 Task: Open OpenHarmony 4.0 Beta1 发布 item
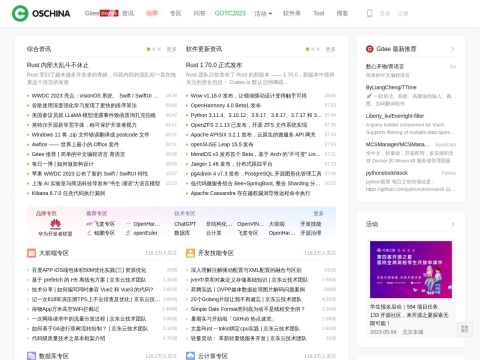[226, 105]
